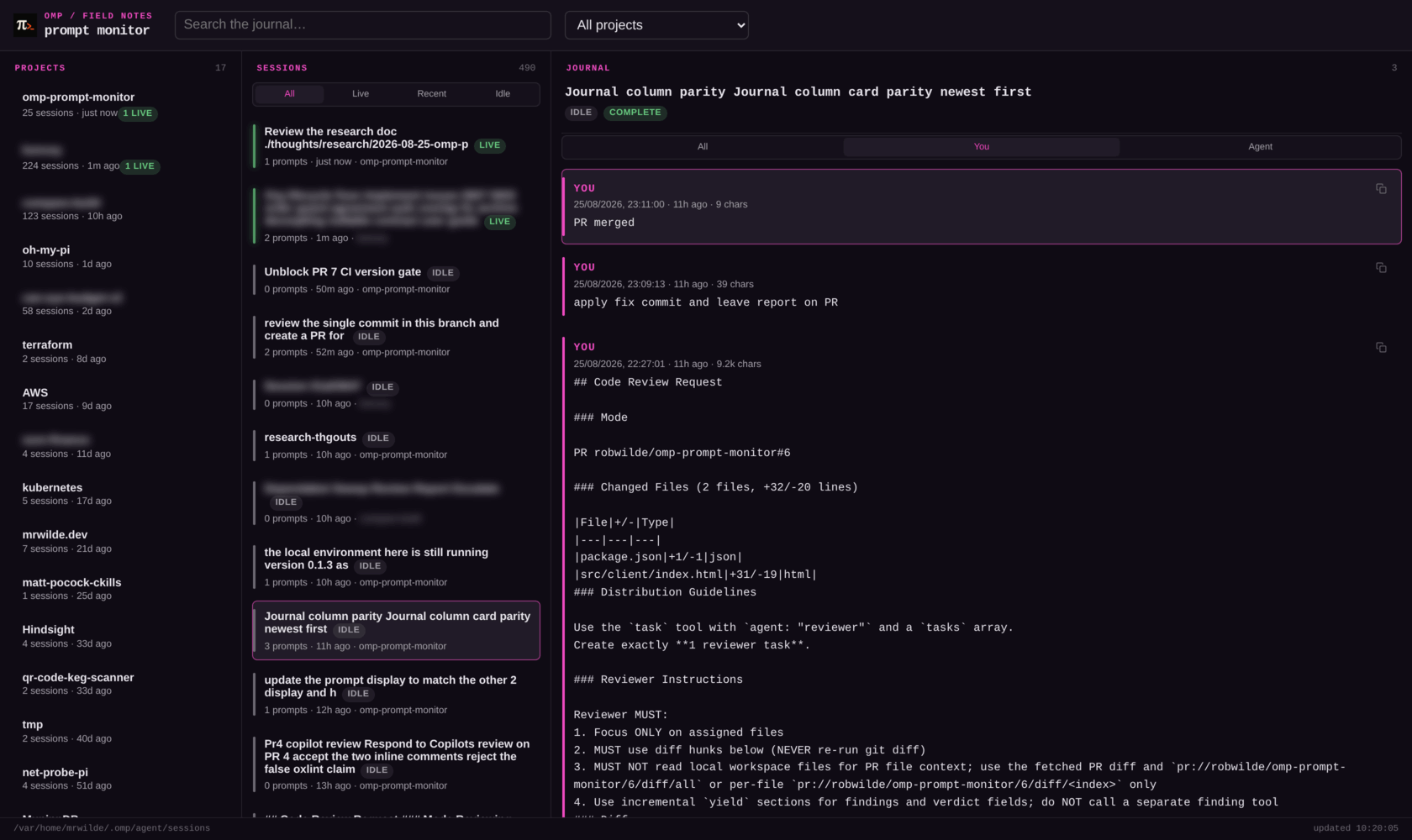Viewport: 1412px width, 840px height.
Task: Open the All projects dropdown
Action: pos(656,25)
